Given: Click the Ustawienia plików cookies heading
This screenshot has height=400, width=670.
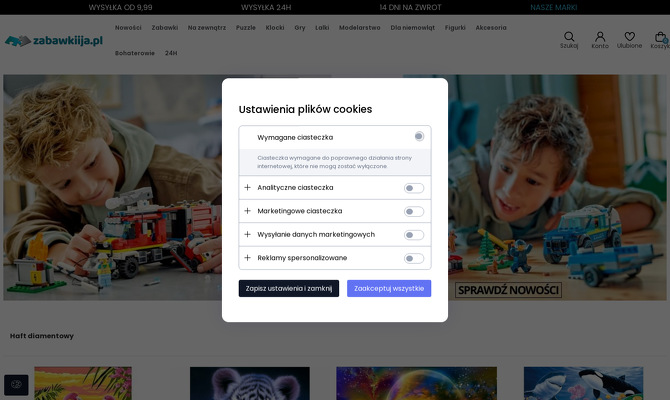Looking at the screenshot, I should (x=305, y=109).
